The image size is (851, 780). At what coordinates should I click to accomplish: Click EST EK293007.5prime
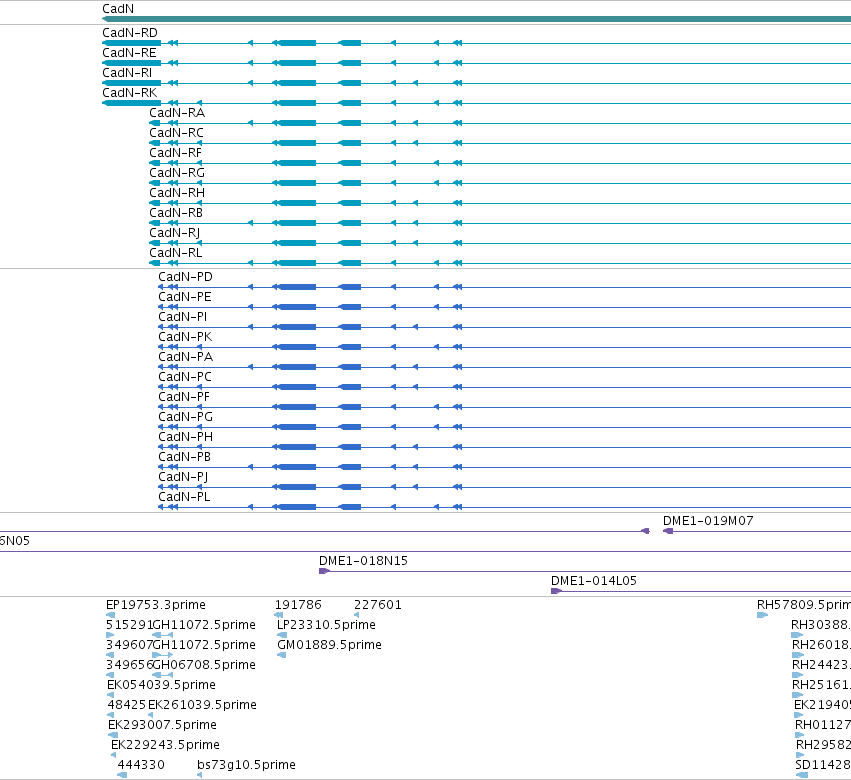click(162, 726)
